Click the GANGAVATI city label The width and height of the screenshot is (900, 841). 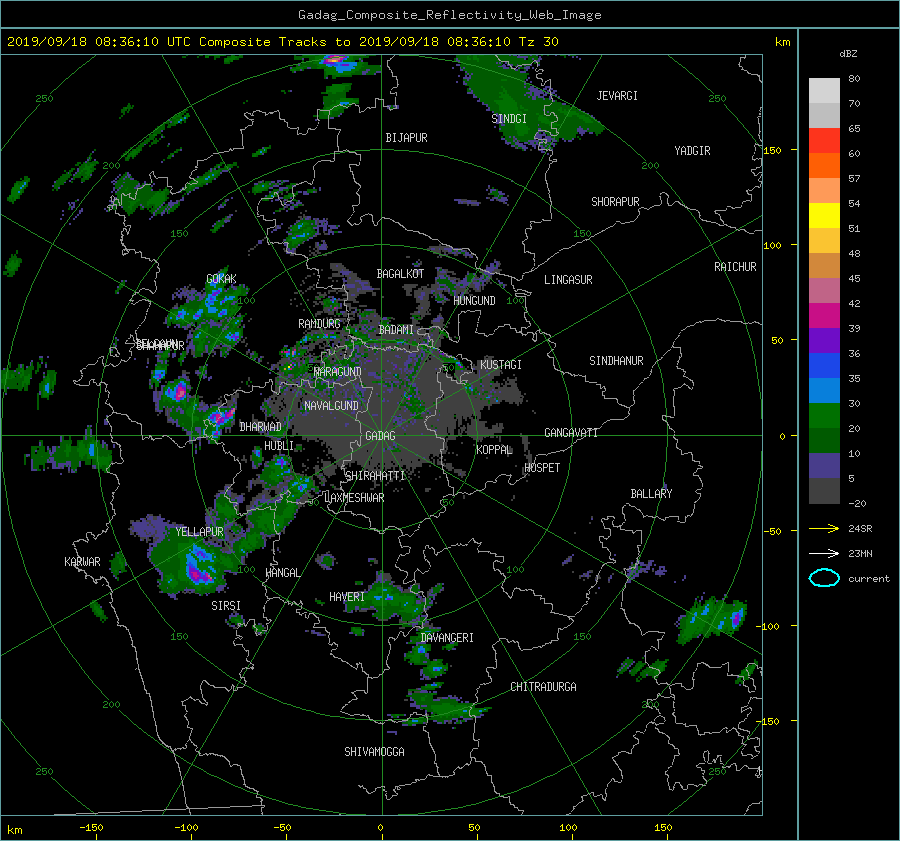[571, 433]
